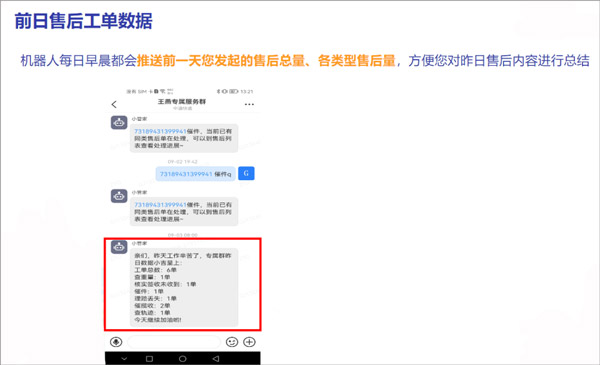Tap the back arrow in chat header
This screenshot has width=600, height=365.
(x=114, y=104)
